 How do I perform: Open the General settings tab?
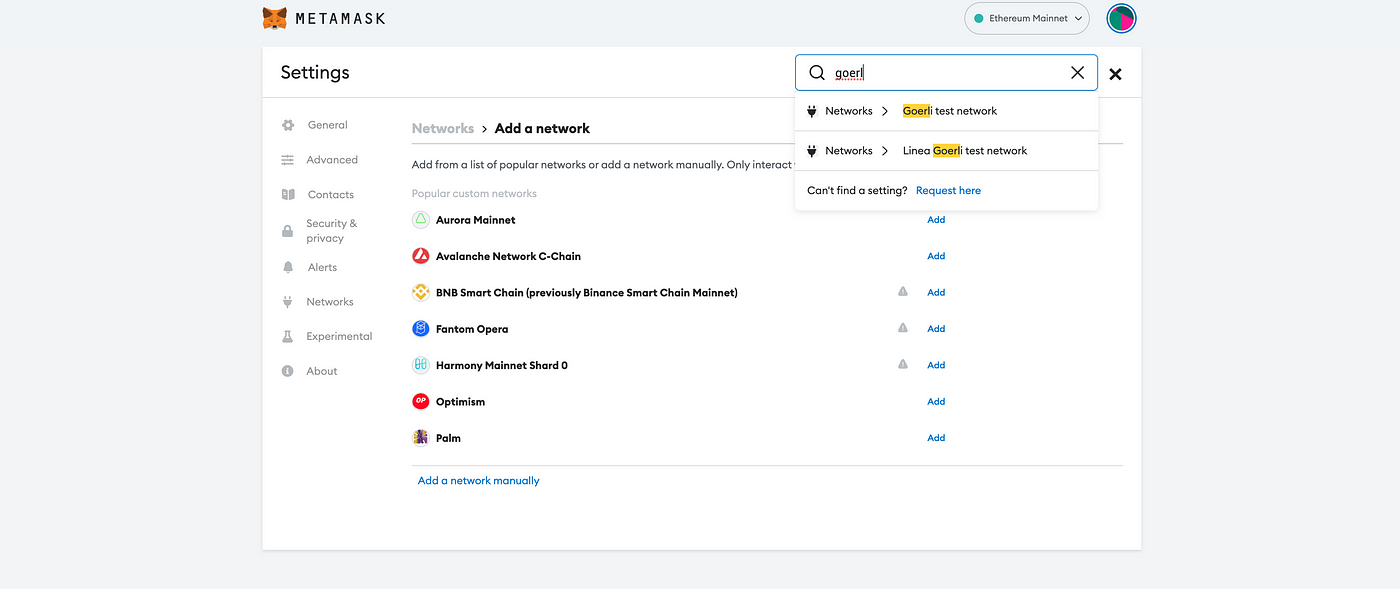click(327, 125)
